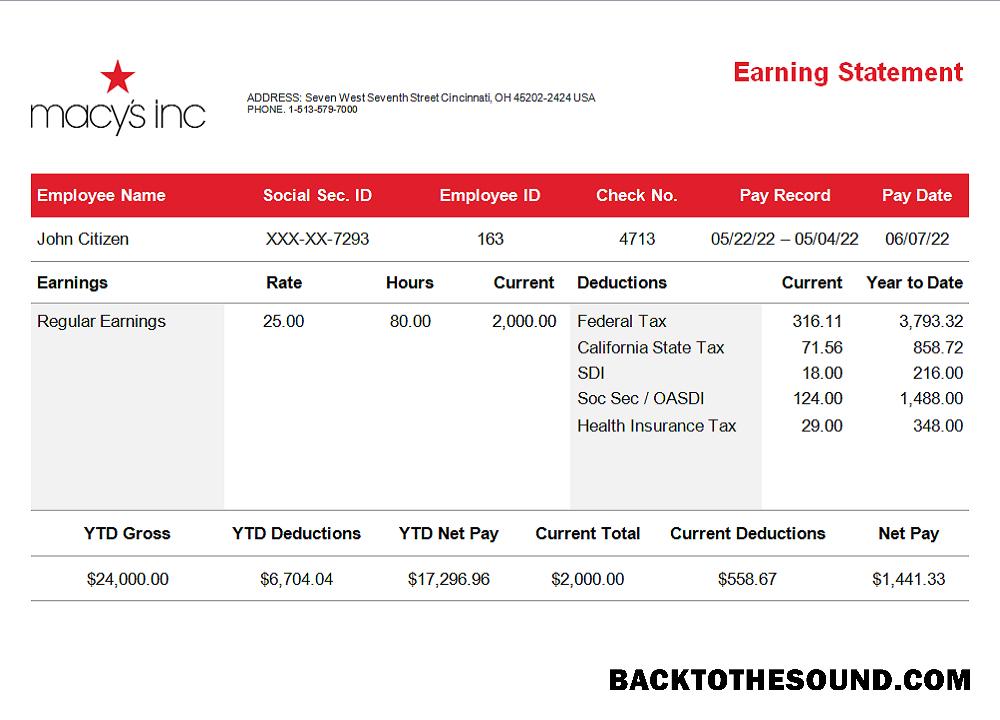Select the Federal Tax label
This screenshot has width=1000, height=720.
click(x=622, y=321)
